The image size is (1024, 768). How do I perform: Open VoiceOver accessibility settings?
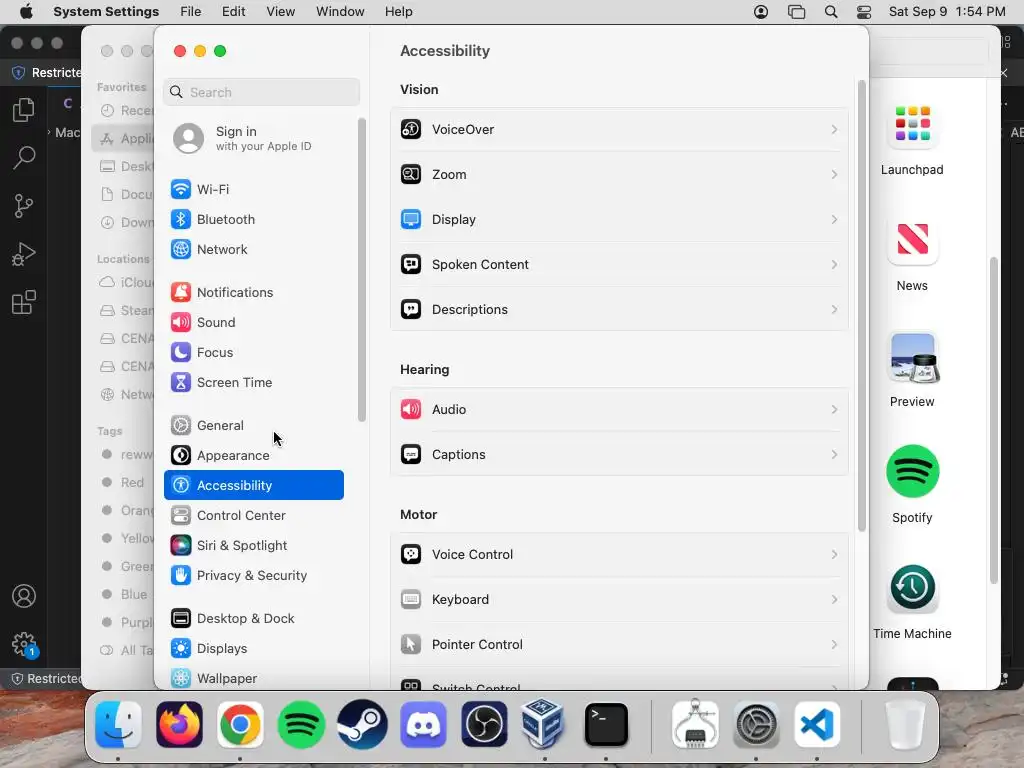619,129
